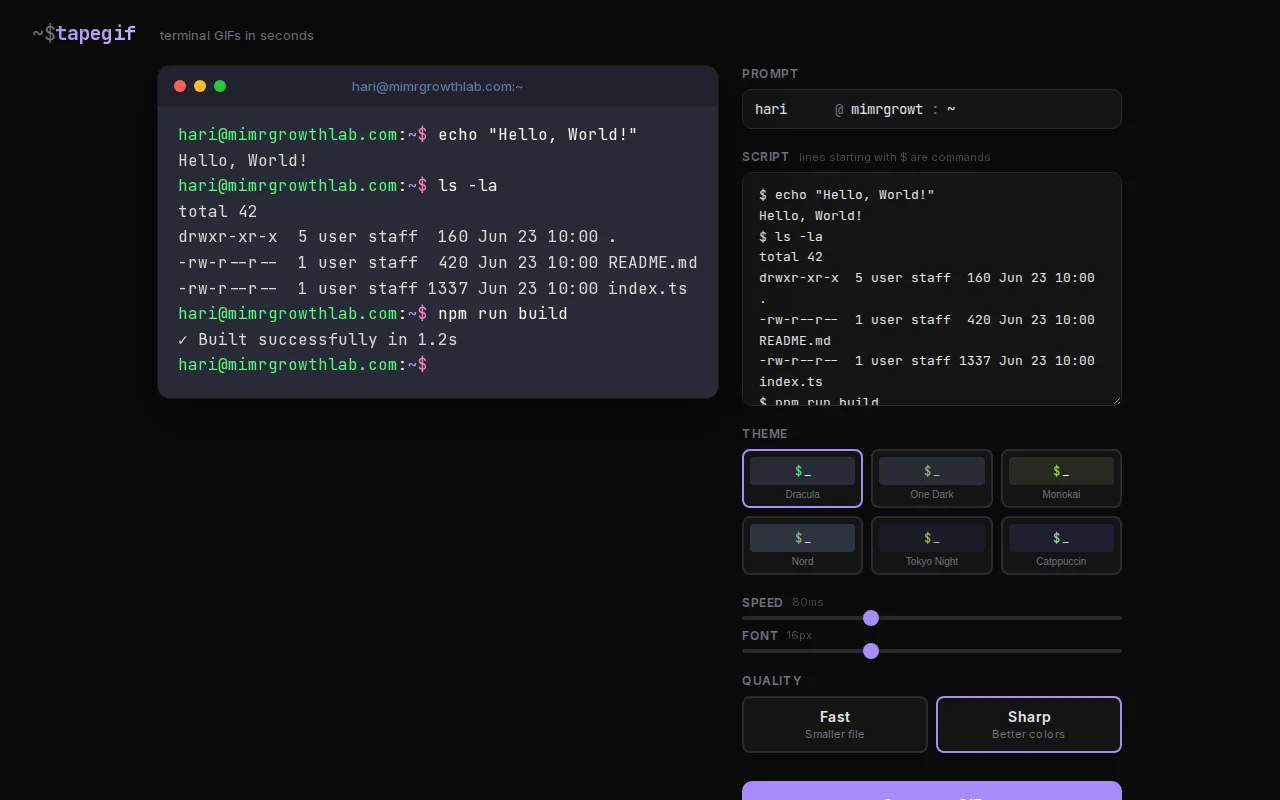Viewport: 1280px width, 800px height.
Task: Select the Dracula theme
Action: tap(802, 478)
